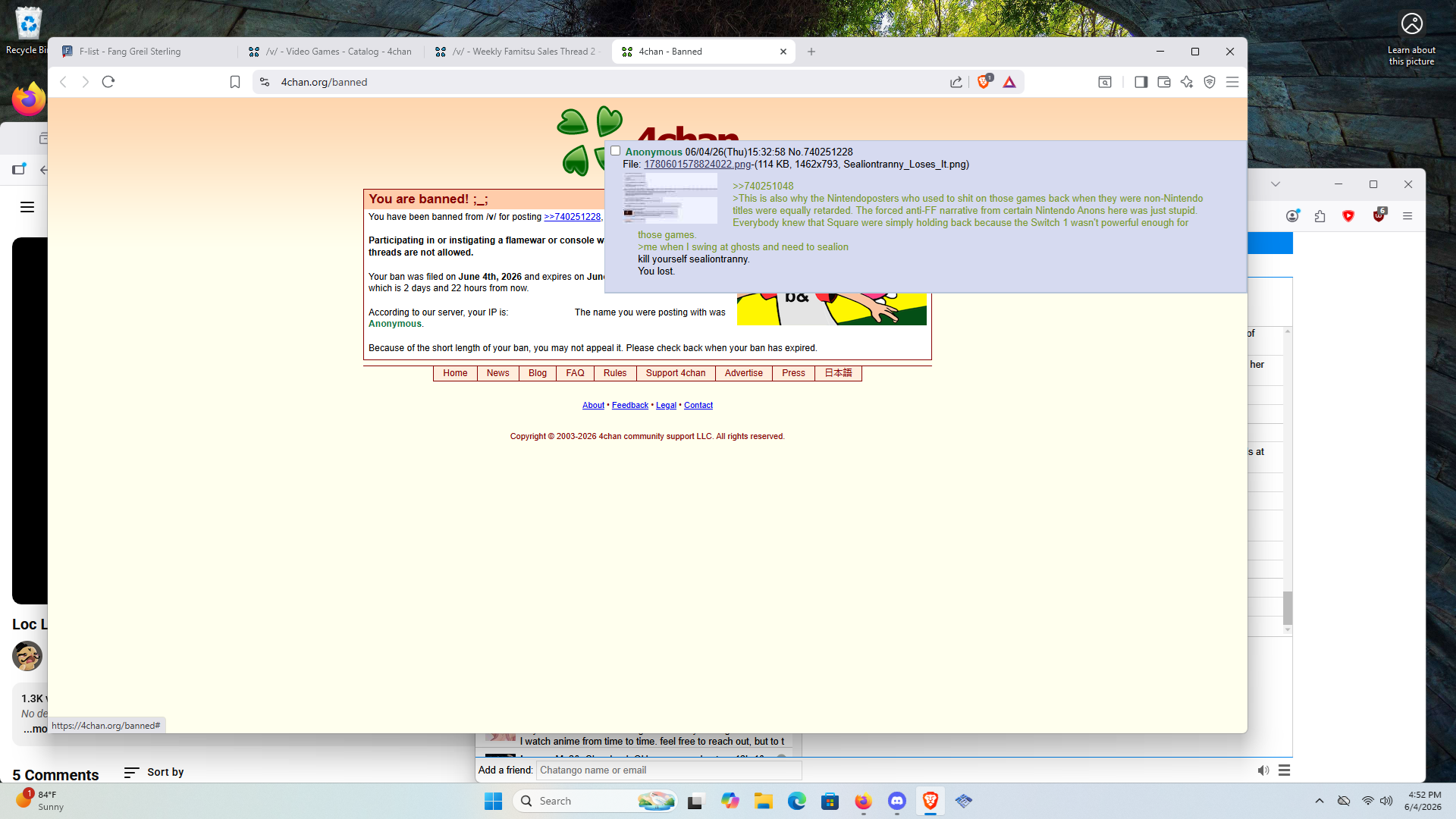Open the Brave Shields lion icon
The width and height of the screenshot is (1456, 819).
pos(984,81)
